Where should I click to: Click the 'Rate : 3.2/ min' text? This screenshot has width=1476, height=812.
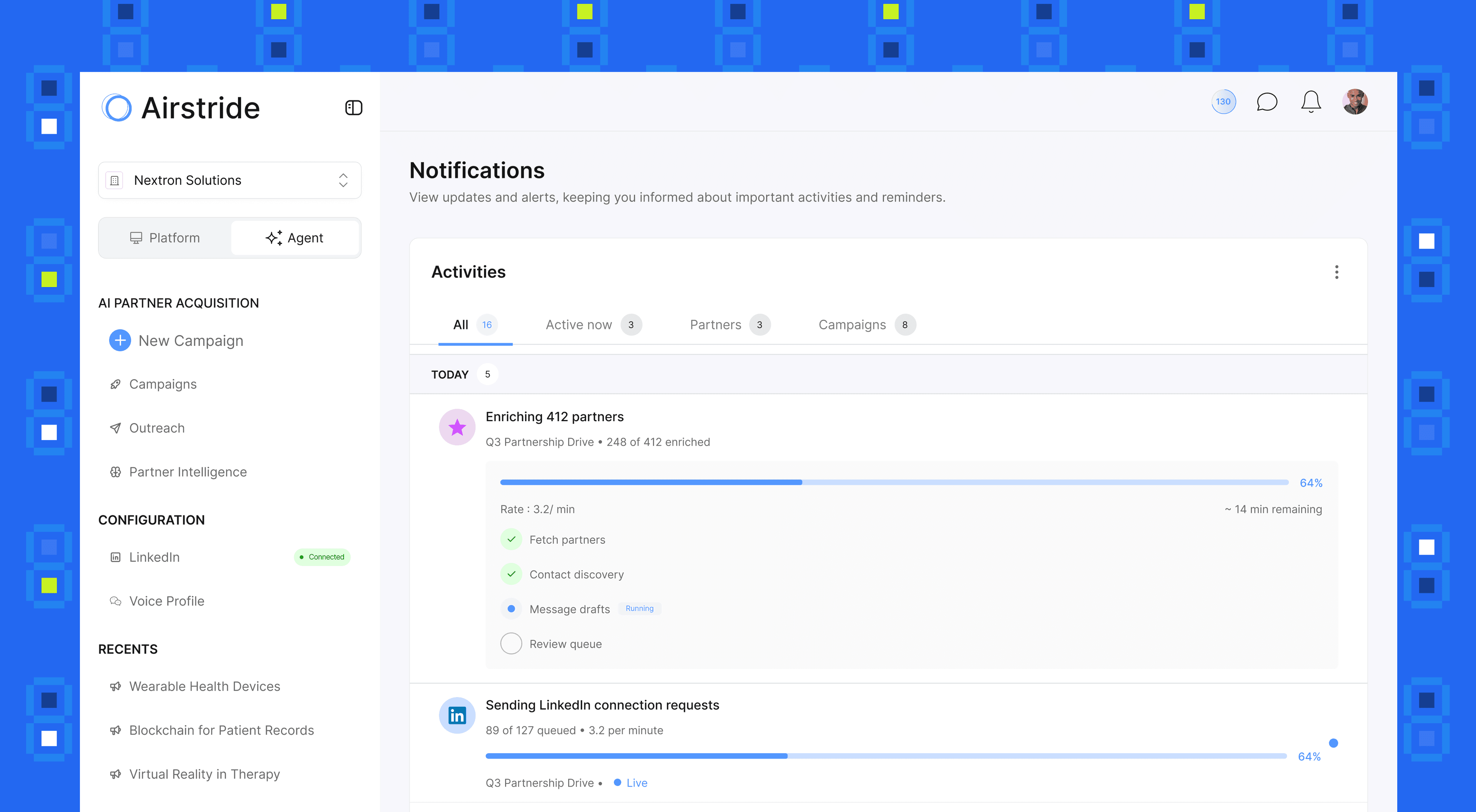(537, 510)
